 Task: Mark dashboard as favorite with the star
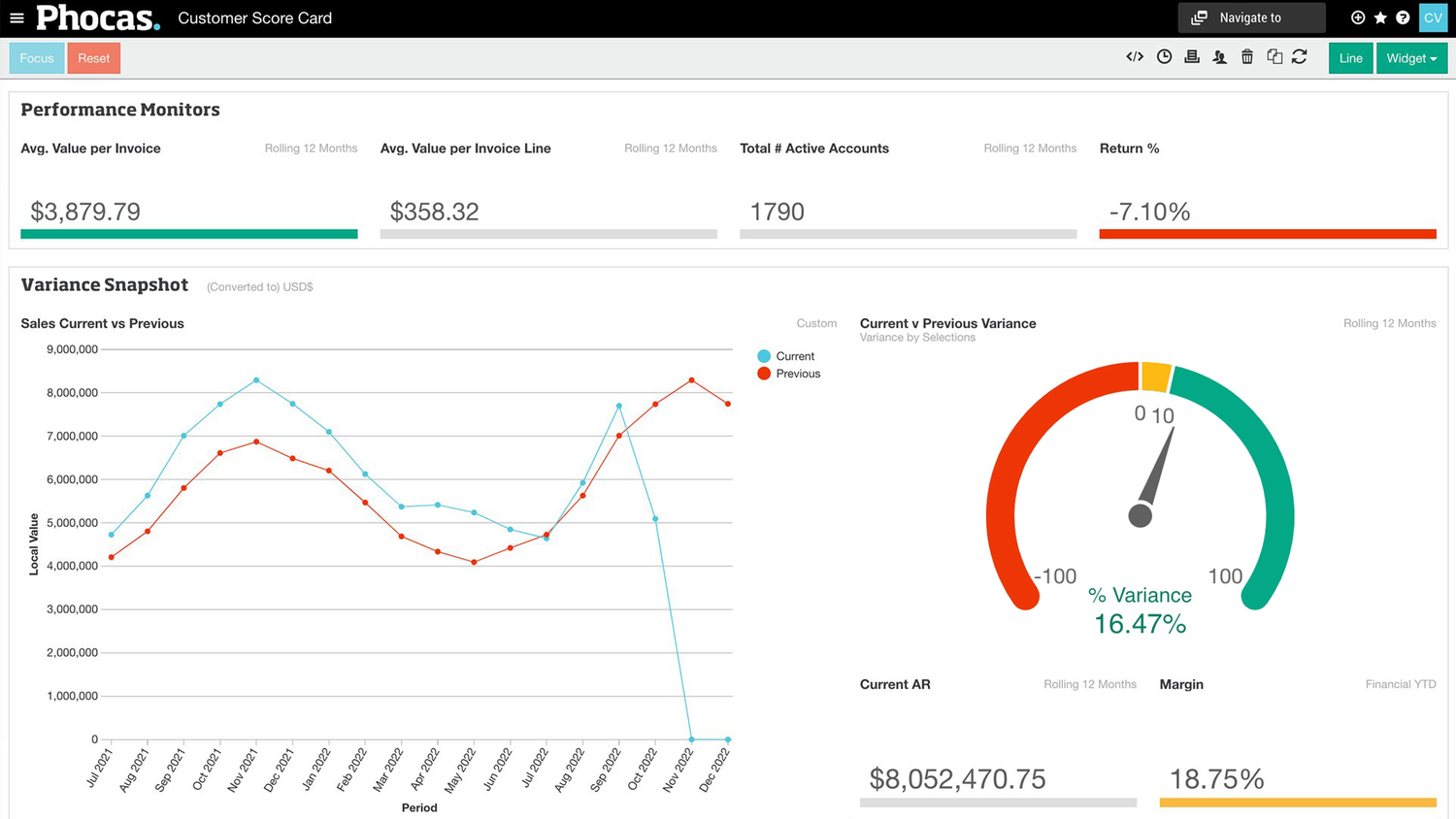1380,17
